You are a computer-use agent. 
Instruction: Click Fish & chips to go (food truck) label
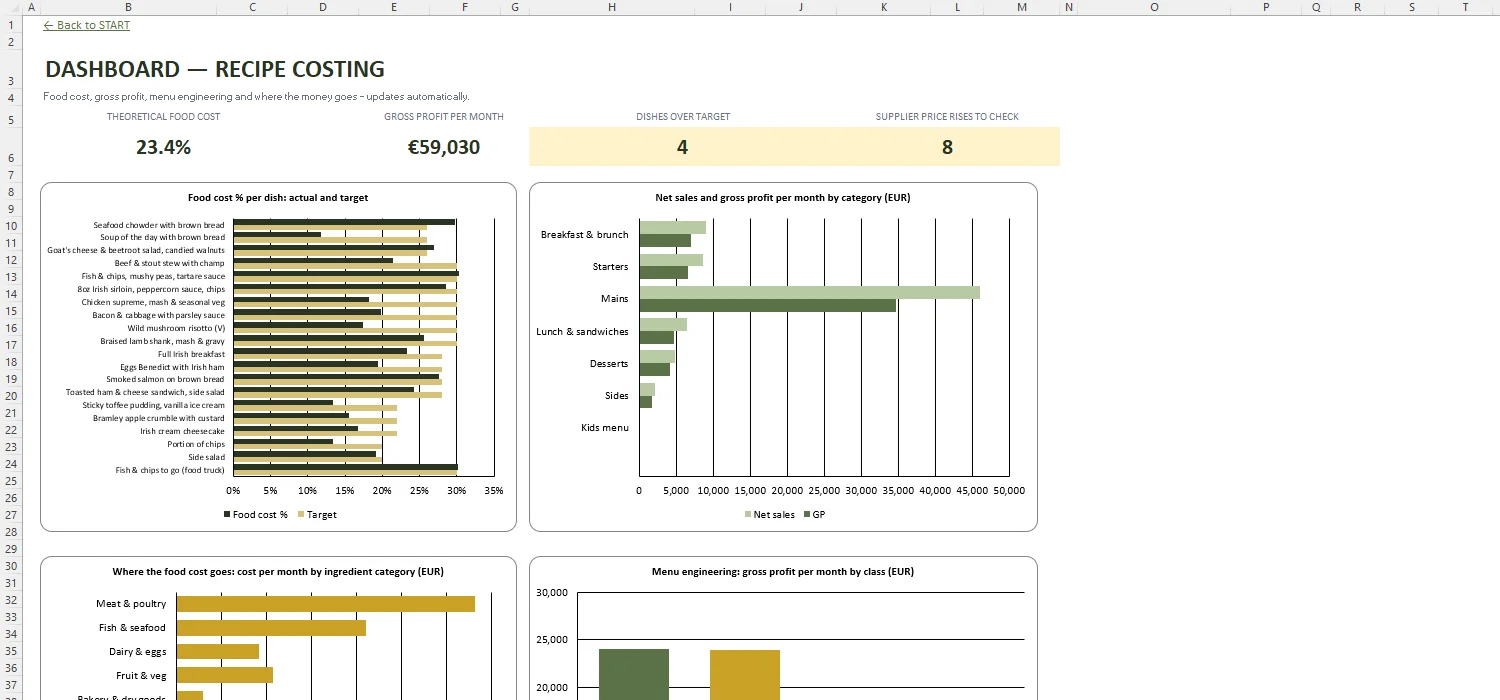click(171, 470)
